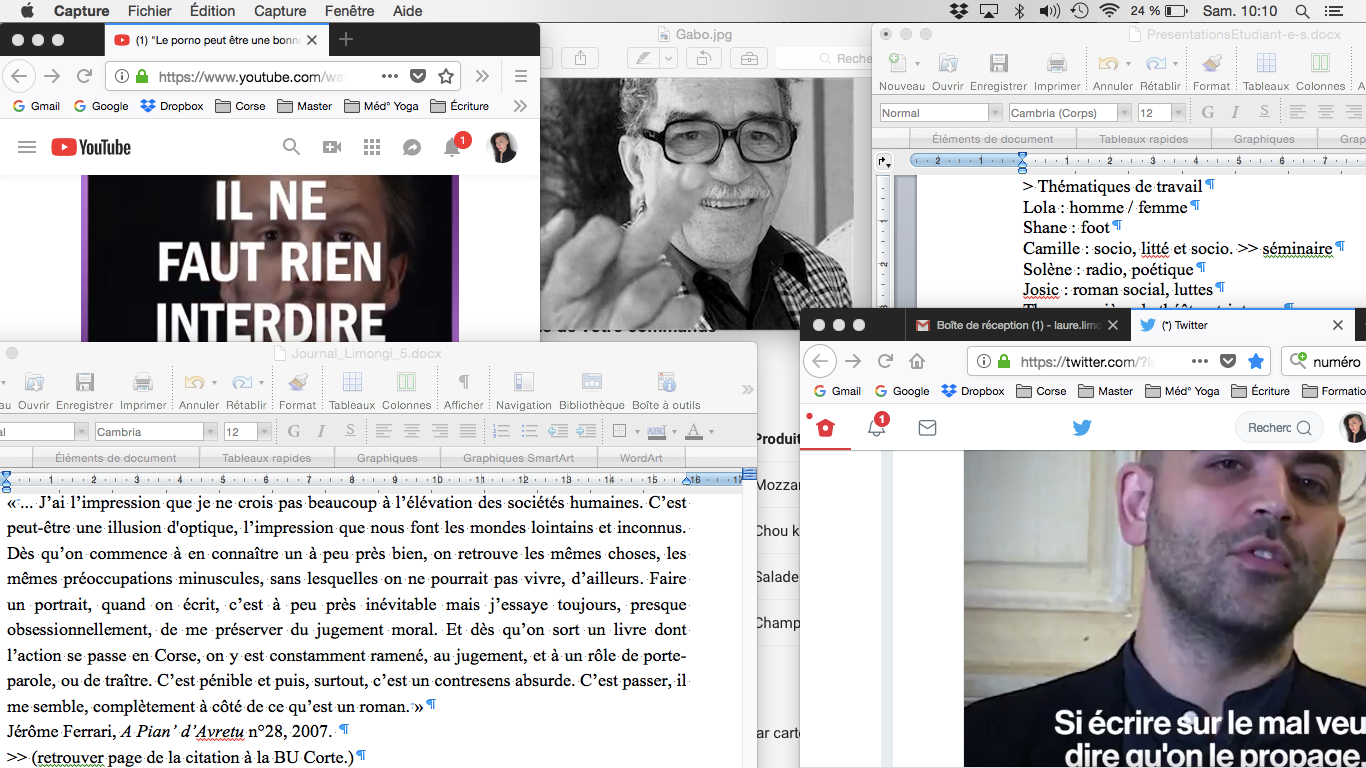The image size is (1366, 768).
Task: Click Imprimer icon in PresentationsEtudiant window
Action: pos(1056,71)
